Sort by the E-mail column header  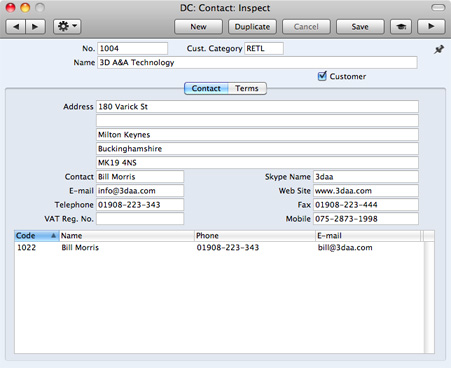tap(368, 236)
